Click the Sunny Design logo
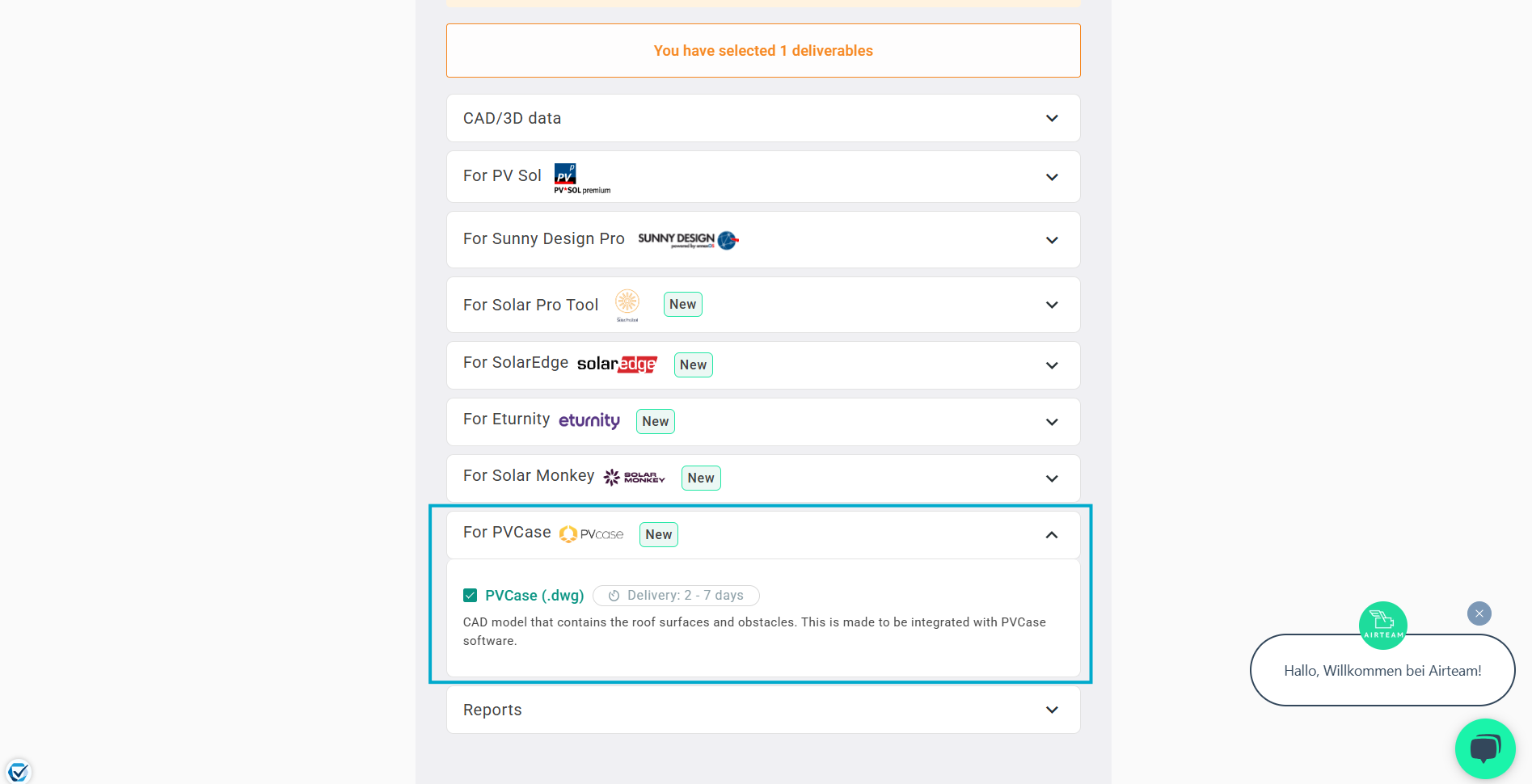 pyautogui.click(x=688, y=240)
